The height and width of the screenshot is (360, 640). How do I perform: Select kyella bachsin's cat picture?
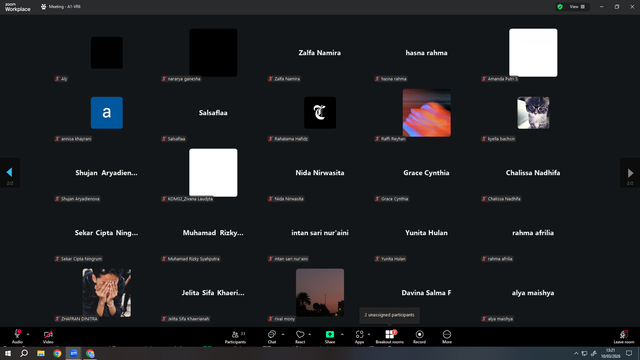tap(533, 113)
